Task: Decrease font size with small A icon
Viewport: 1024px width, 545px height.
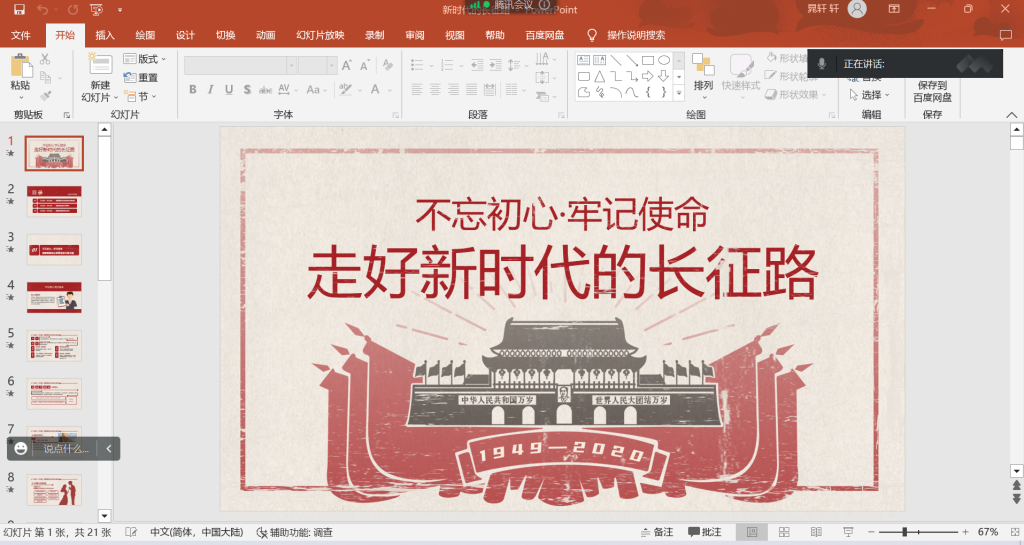Action: tap(364, 65)
